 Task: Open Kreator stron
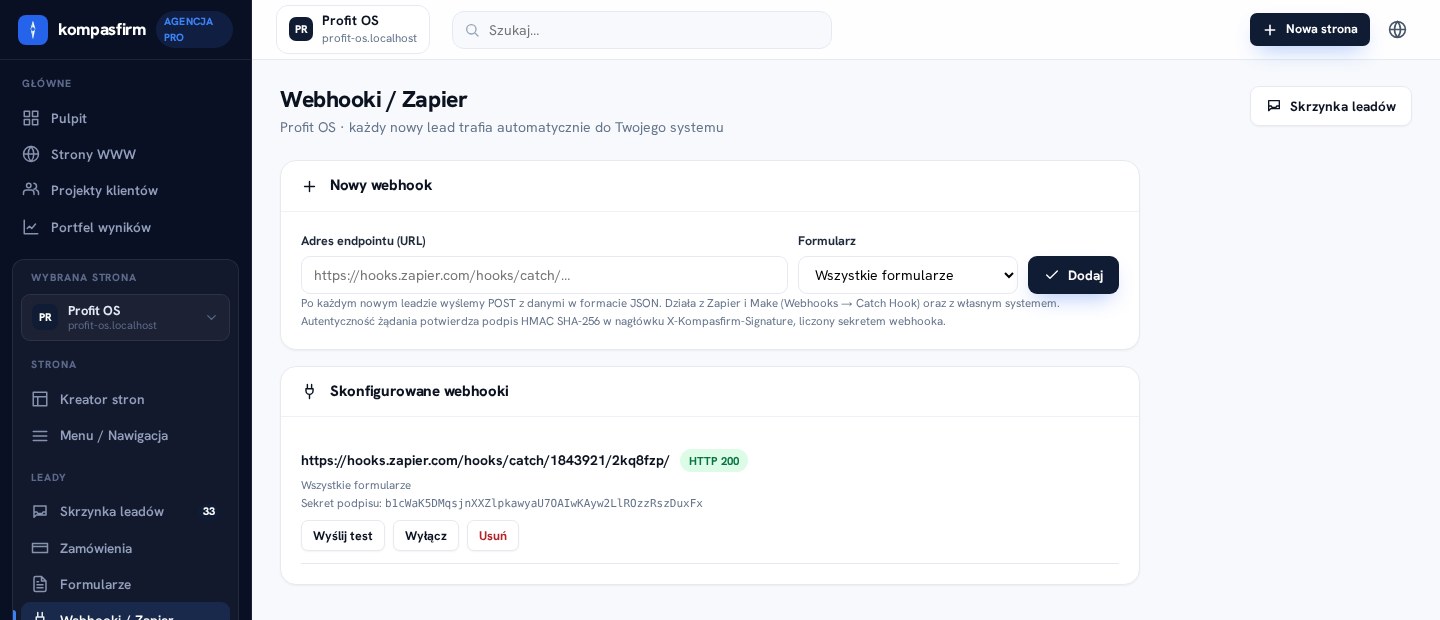[125, 399]
